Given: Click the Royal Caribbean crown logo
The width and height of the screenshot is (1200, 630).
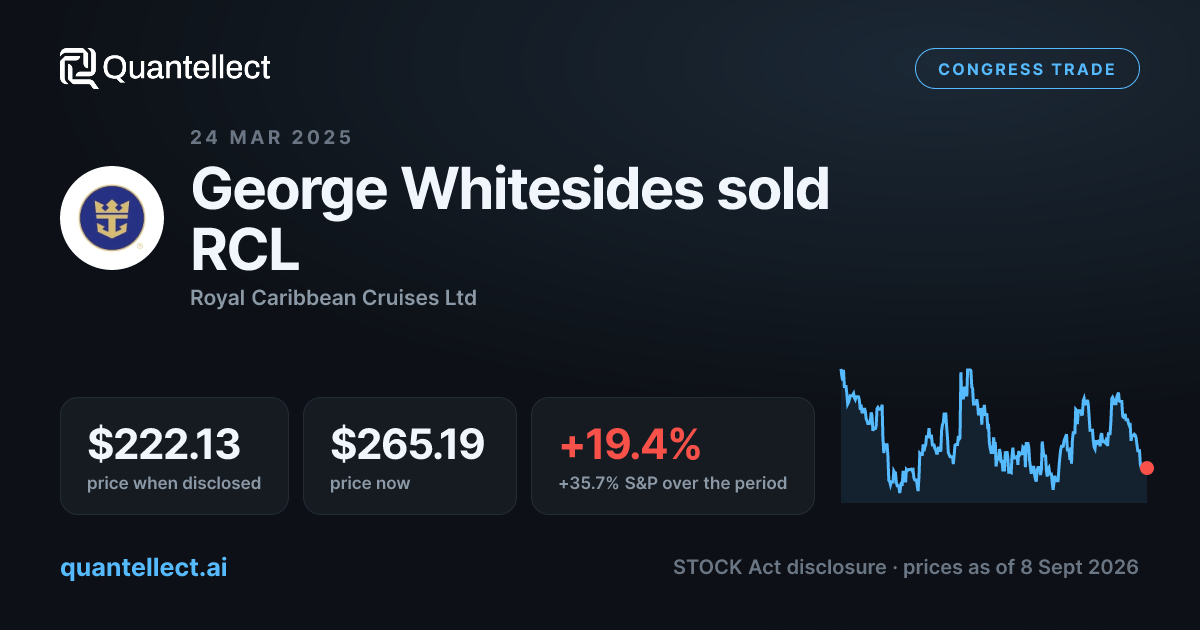Looking at the screenshot, I should (x=112, y=218).
